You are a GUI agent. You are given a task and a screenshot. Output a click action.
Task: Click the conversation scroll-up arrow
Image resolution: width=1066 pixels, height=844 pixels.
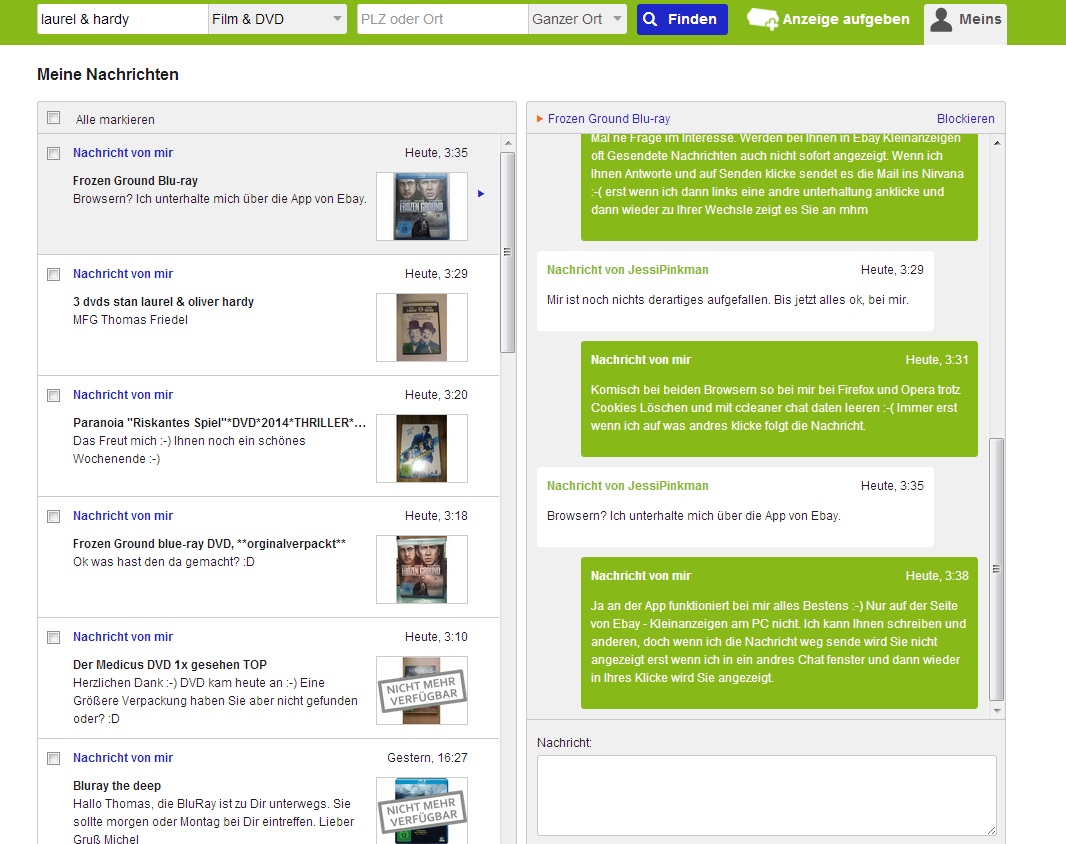click(x=997, y=143)
